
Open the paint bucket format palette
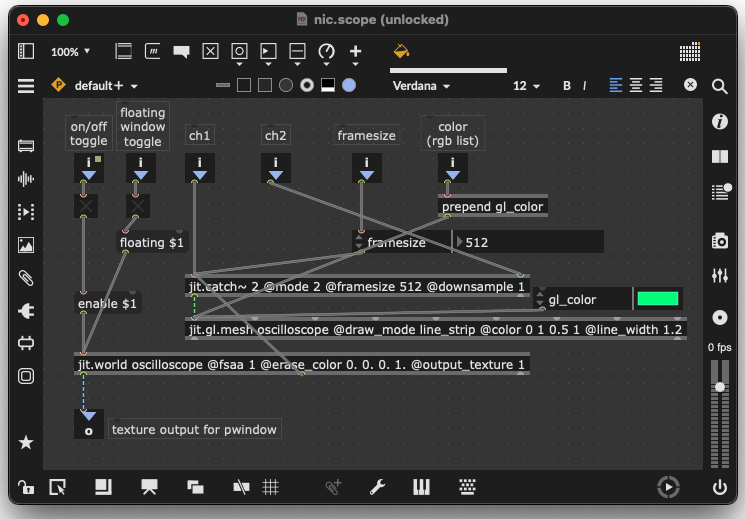(x=401, y=51)
